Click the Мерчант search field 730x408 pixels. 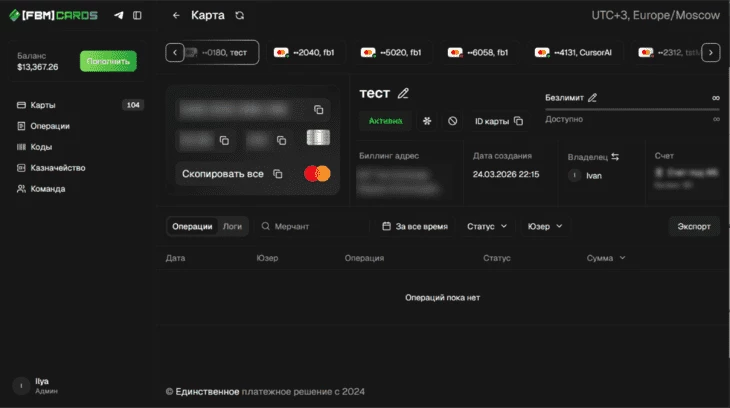(312, 227)
